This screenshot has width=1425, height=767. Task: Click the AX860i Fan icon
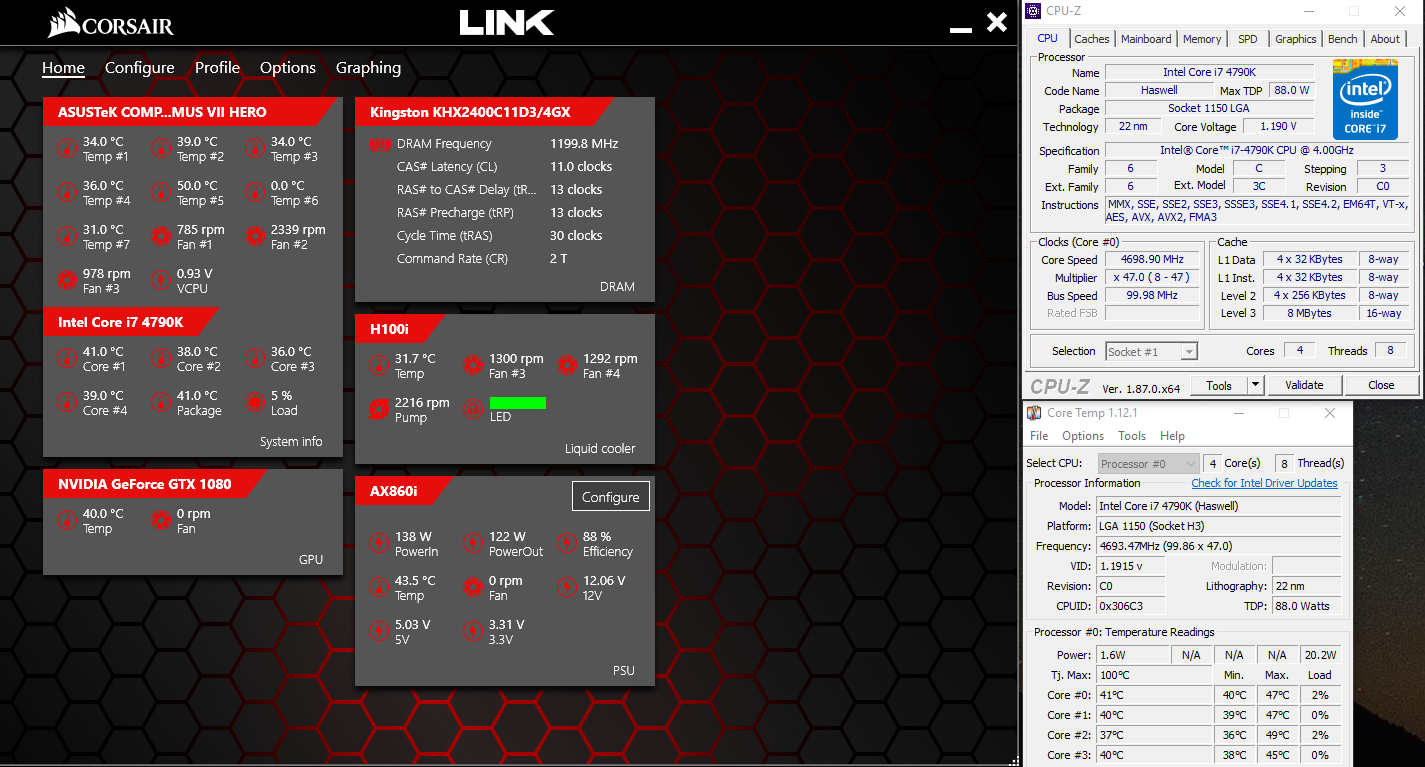(x=473, y=588)
